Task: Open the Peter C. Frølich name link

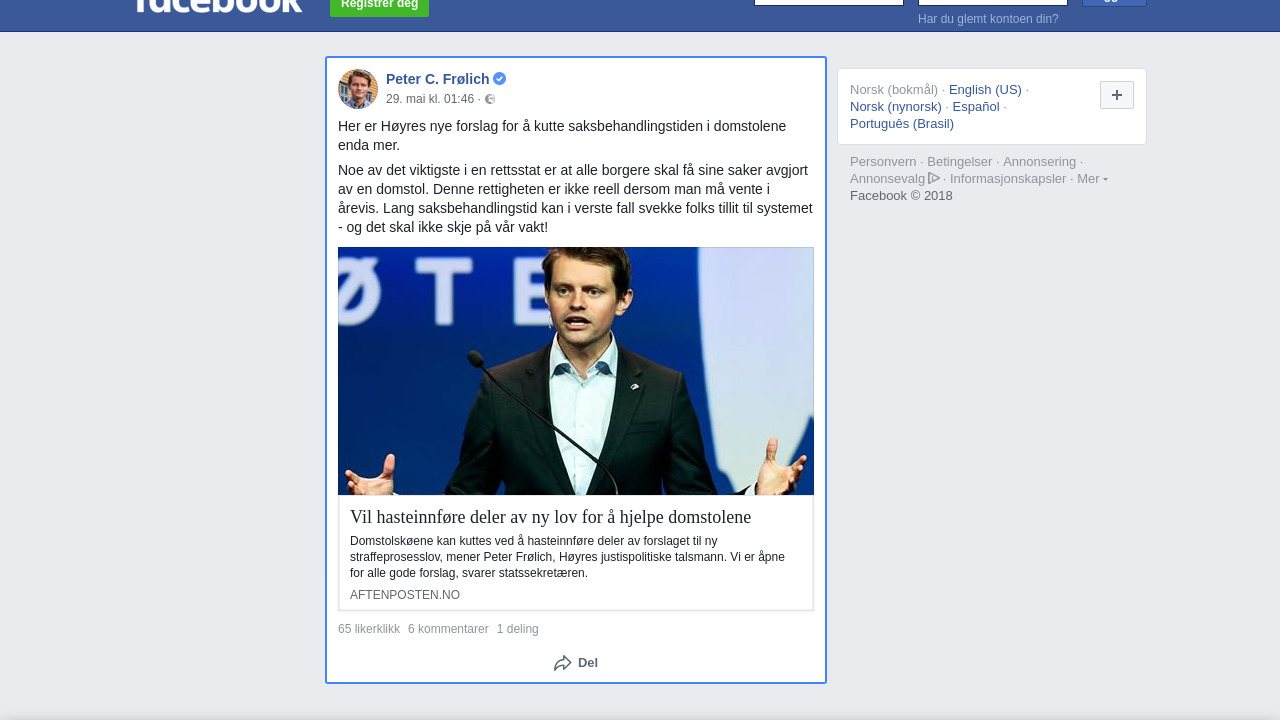Action: (x=438, y=79)
